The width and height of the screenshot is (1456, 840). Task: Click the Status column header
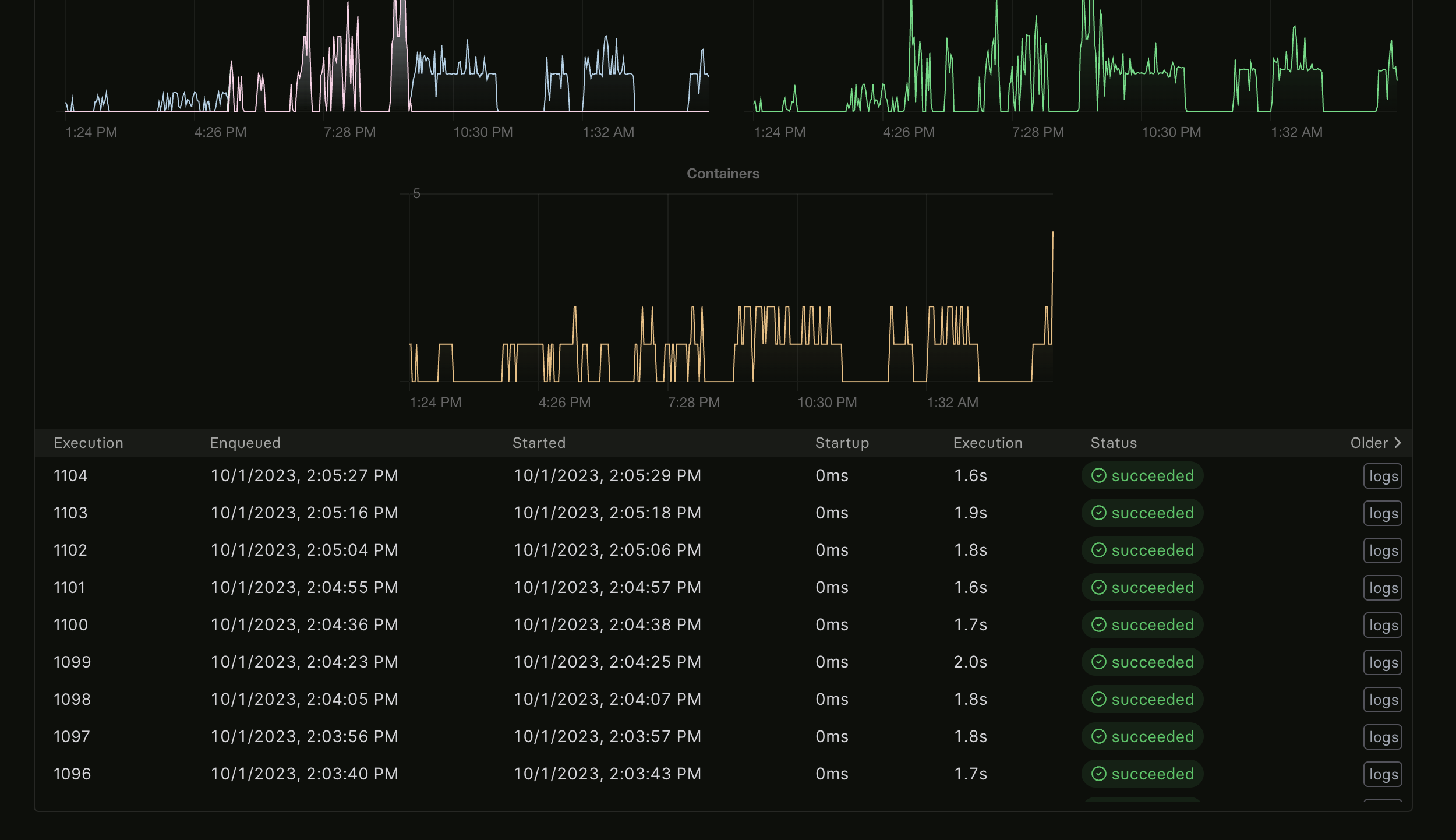(1114, 443)
